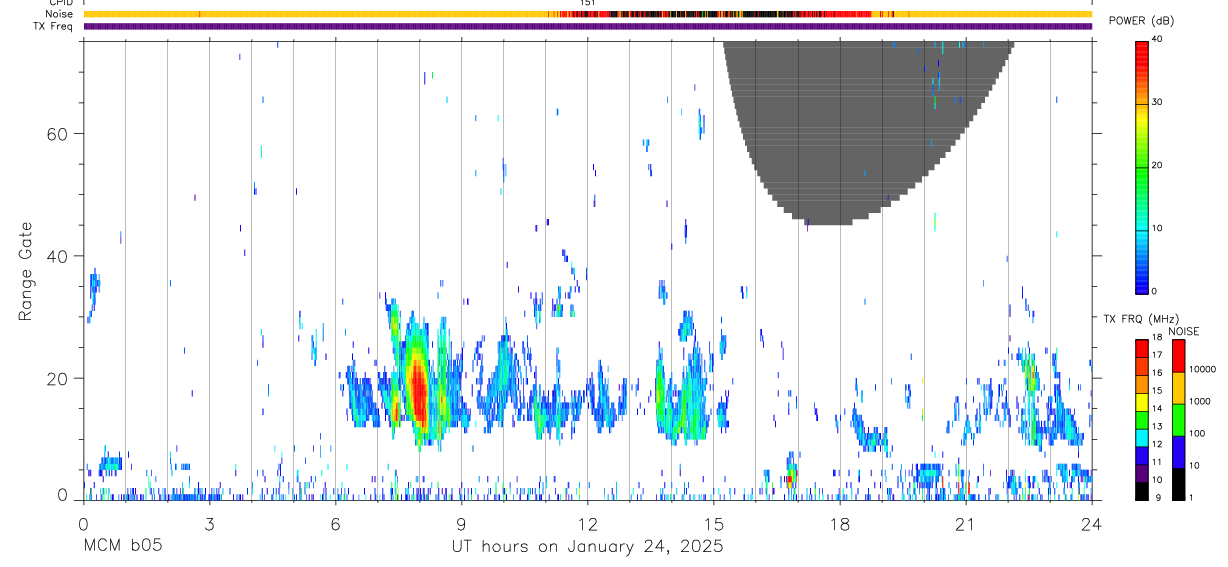This screenshot has width=1228, height=567.
Task: Click the blue 10 segment of NOISE scale
Action: point(1178,452)
